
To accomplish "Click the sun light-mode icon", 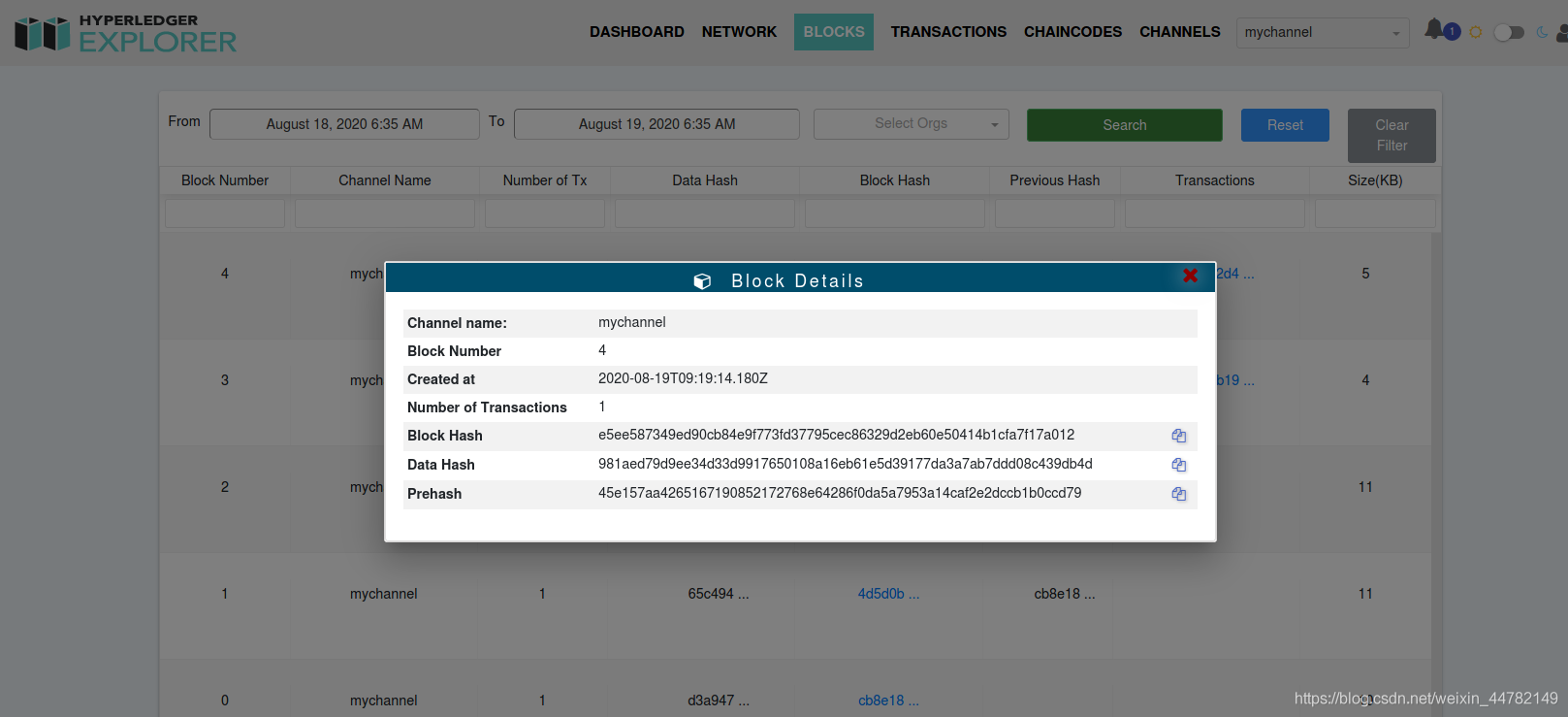I will (1476, 32).
